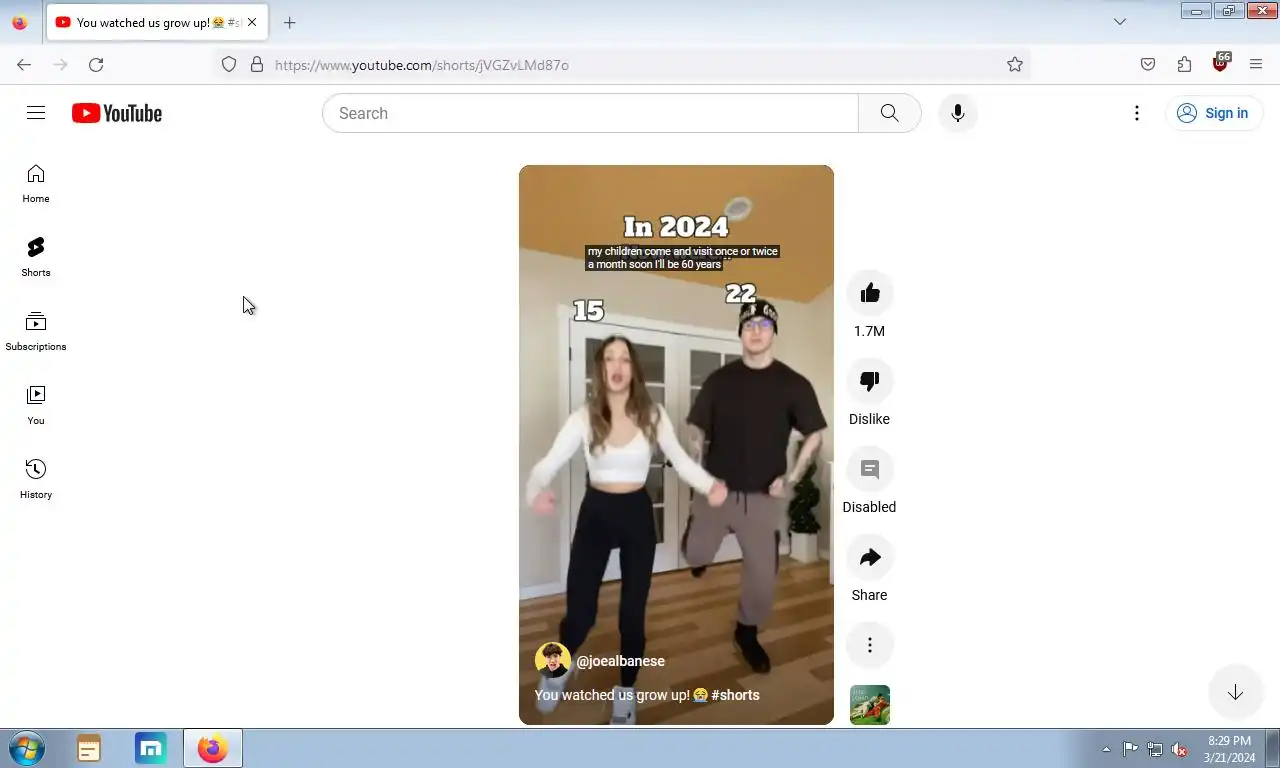Open the Short's sound thumbnail
This screenshot has height=768, width=1280.
coord(870,705)
